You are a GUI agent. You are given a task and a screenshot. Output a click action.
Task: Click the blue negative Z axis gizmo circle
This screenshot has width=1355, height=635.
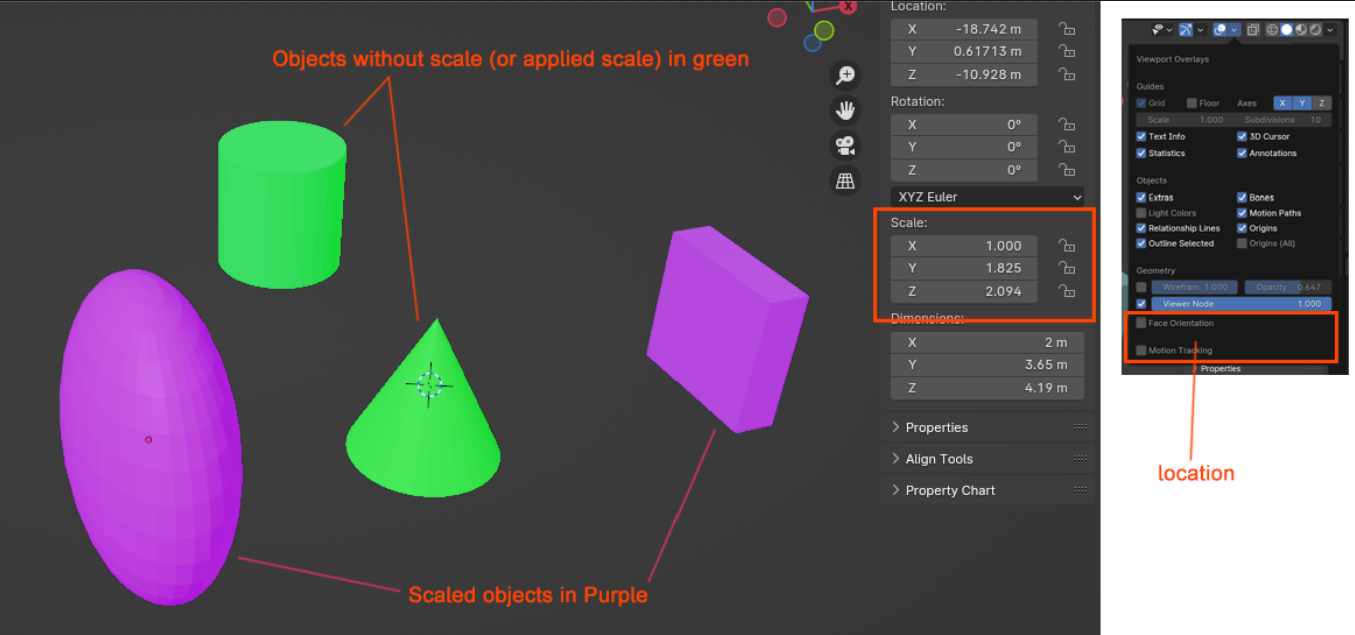click(812, 43)
